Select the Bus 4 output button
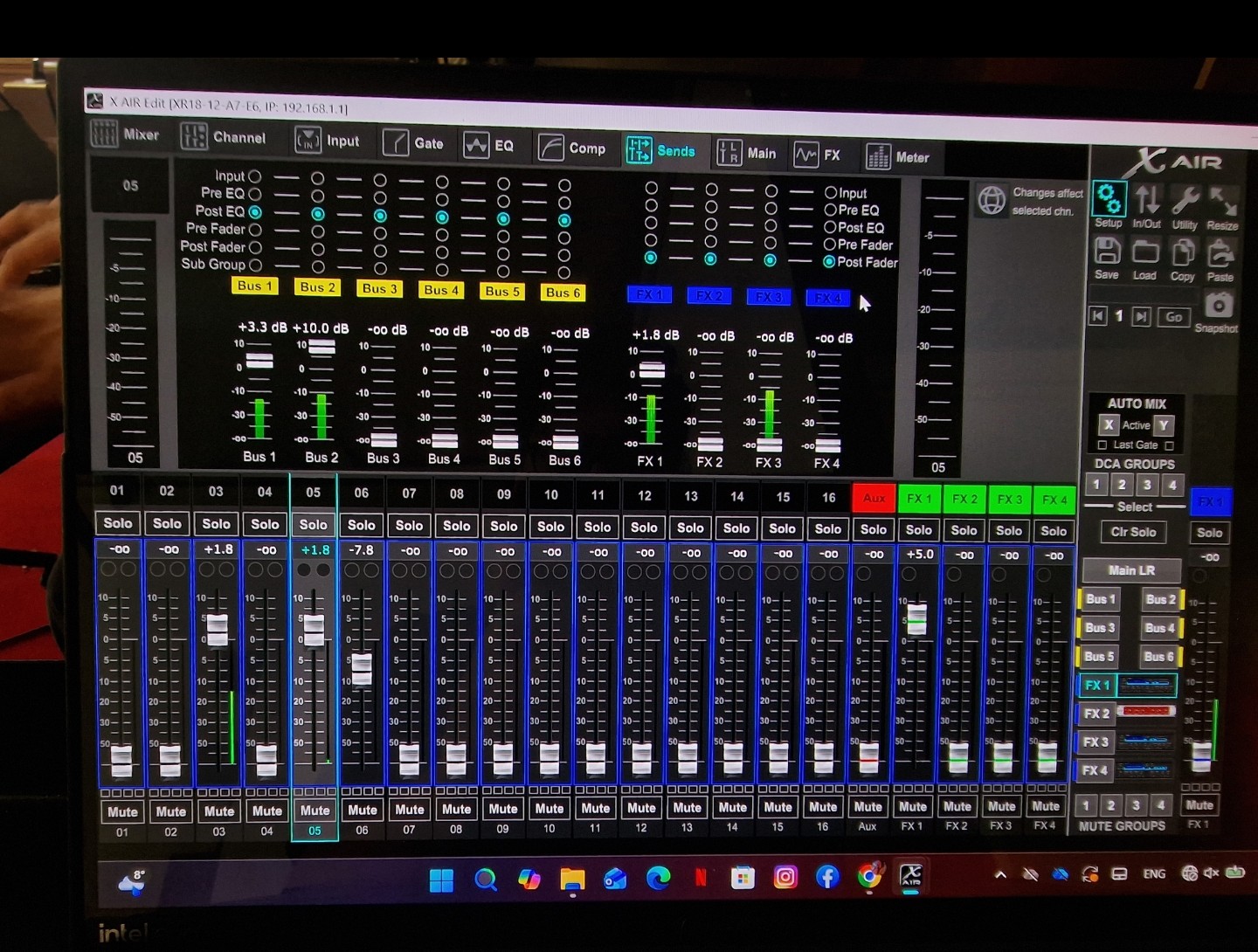The image size is (1258, 952). pos(1159,628)
